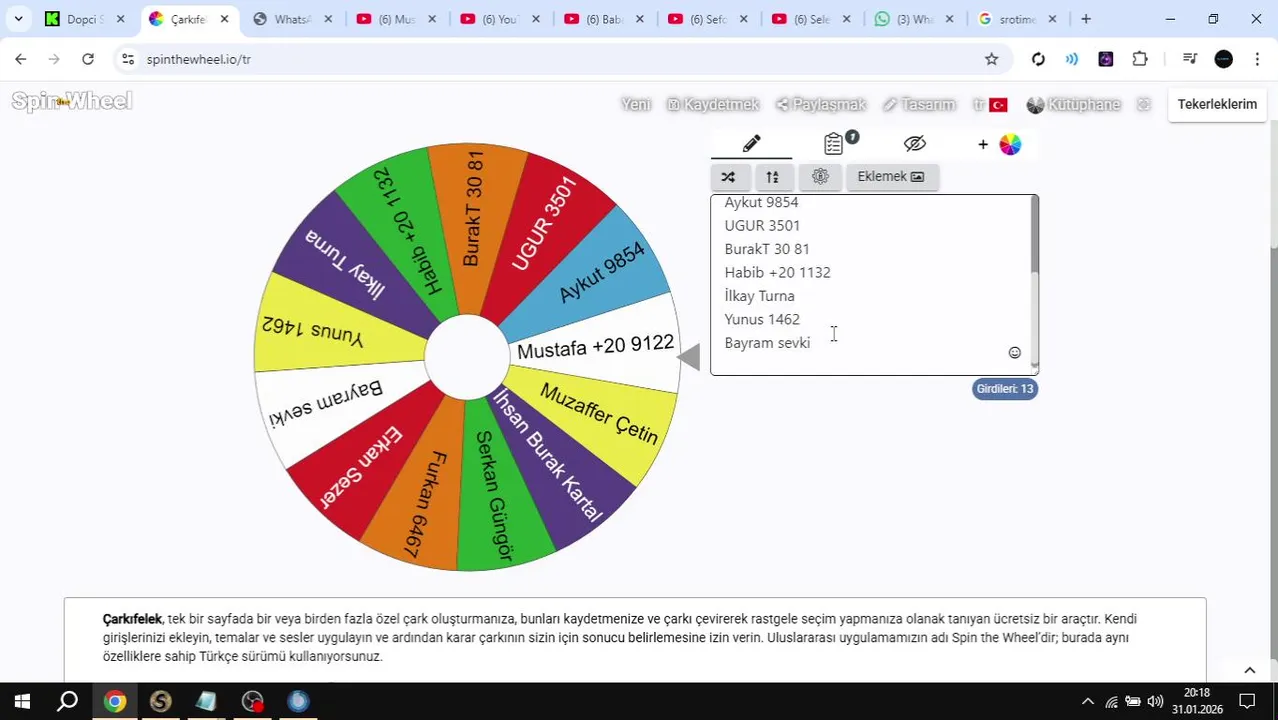The height and width of the screenshot is (720, 1278).
Task: Click the Eklemek image button
Action: 891,177
